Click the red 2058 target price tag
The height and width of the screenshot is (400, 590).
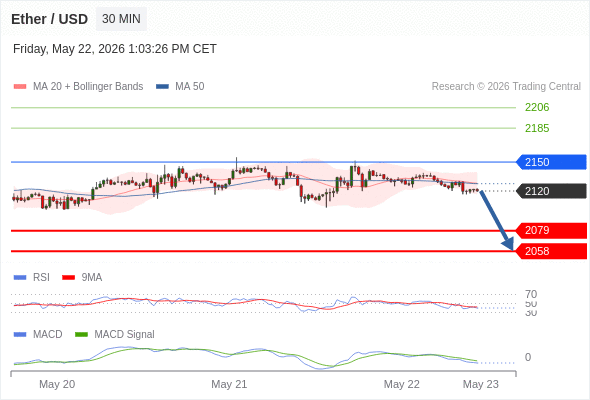tap(551, 251)
